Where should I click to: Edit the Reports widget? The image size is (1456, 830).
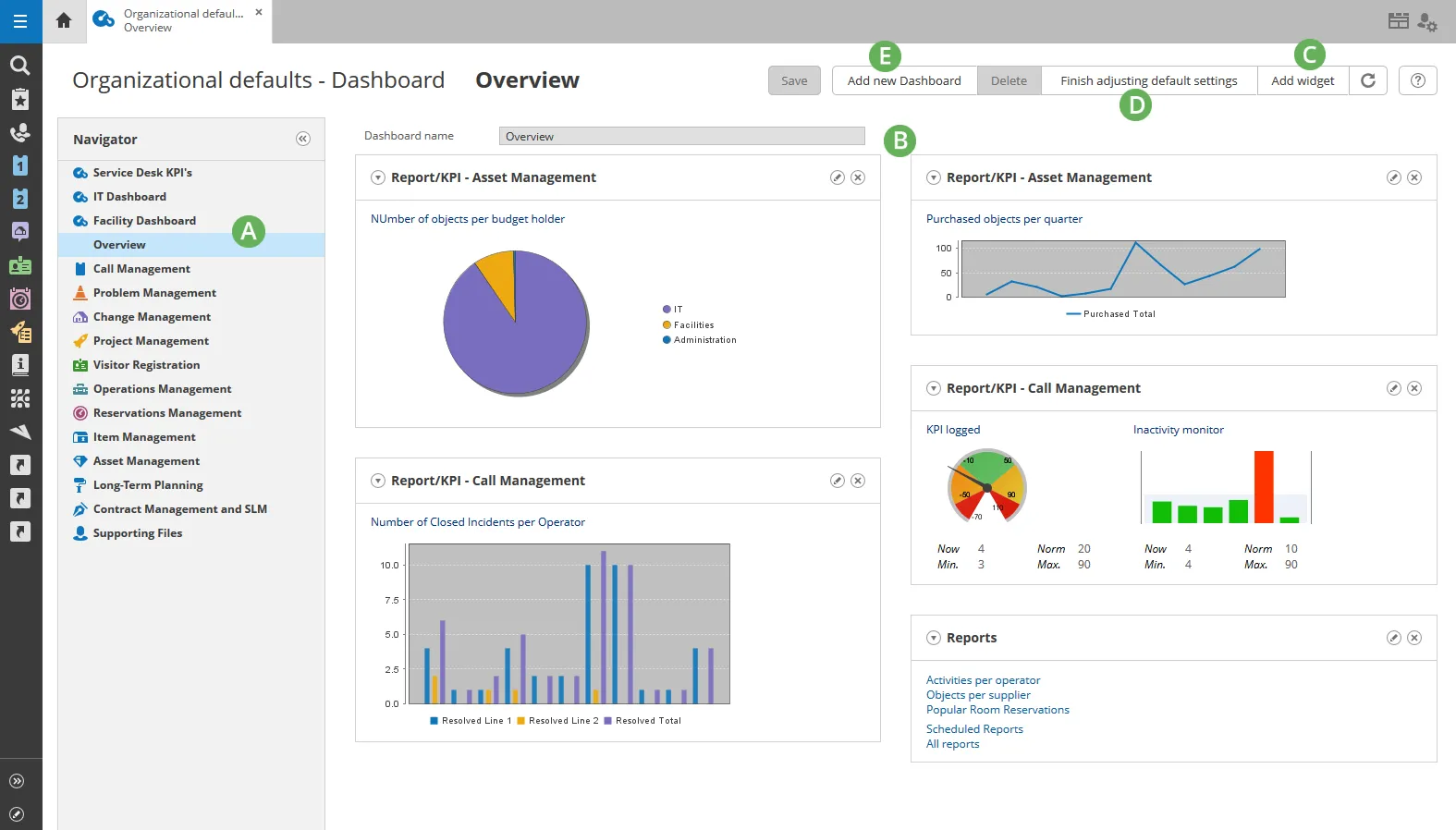pos(1394,638)
